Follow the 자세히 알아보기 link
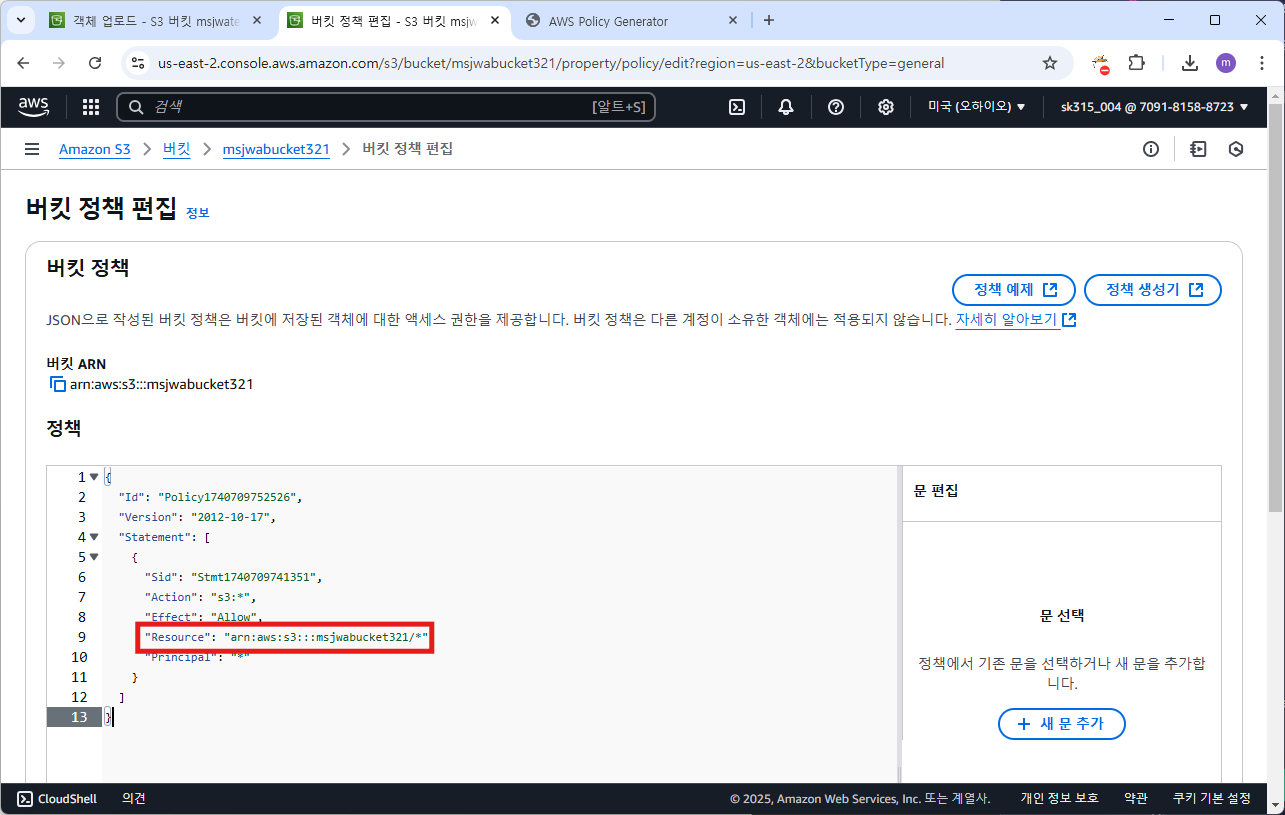This screenshot has height=815, width=1285. 1016,320
